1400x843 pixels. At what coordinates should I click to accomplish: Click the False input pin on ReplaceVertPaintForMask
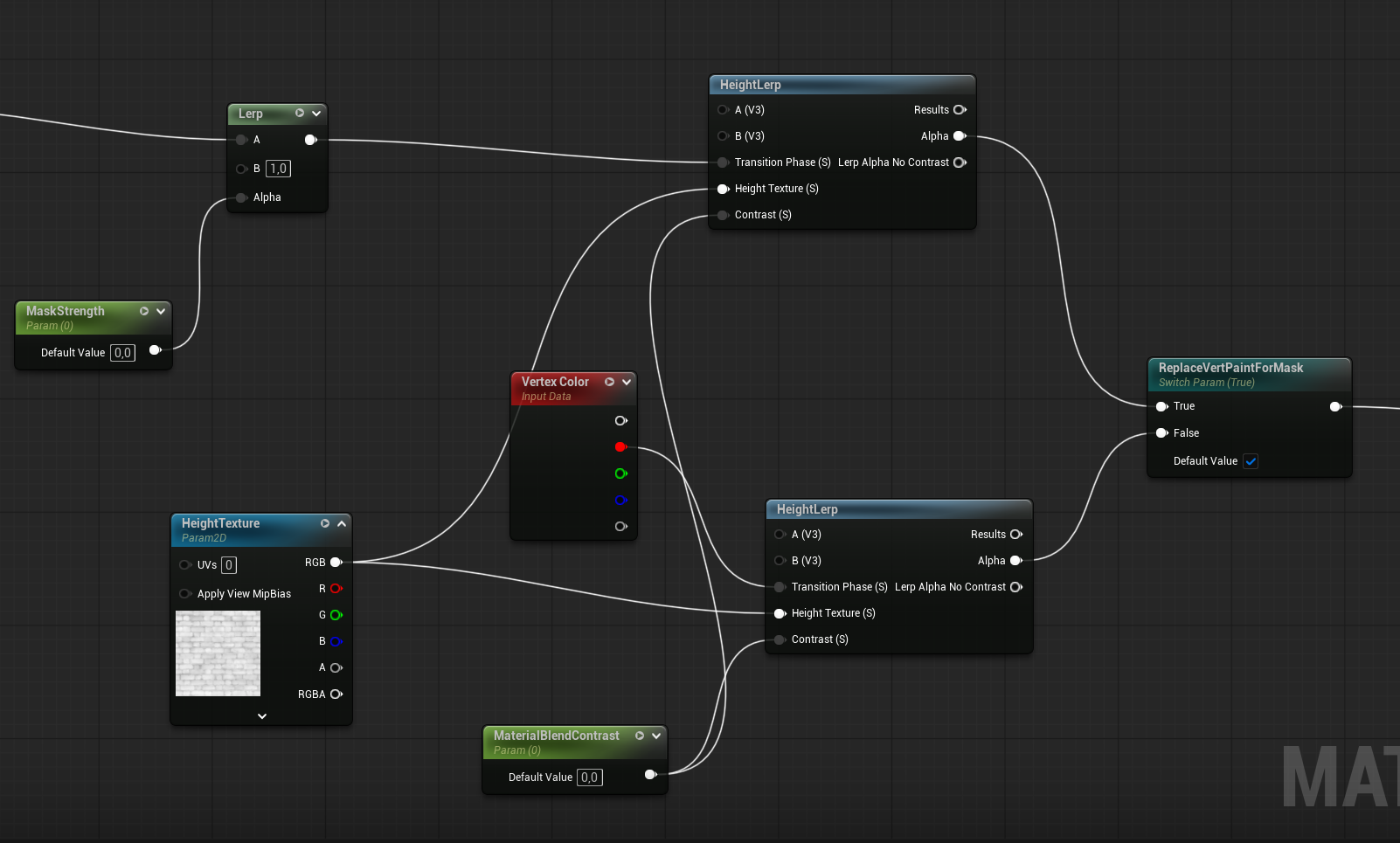pyautogui.click(x=1161, y=433)
